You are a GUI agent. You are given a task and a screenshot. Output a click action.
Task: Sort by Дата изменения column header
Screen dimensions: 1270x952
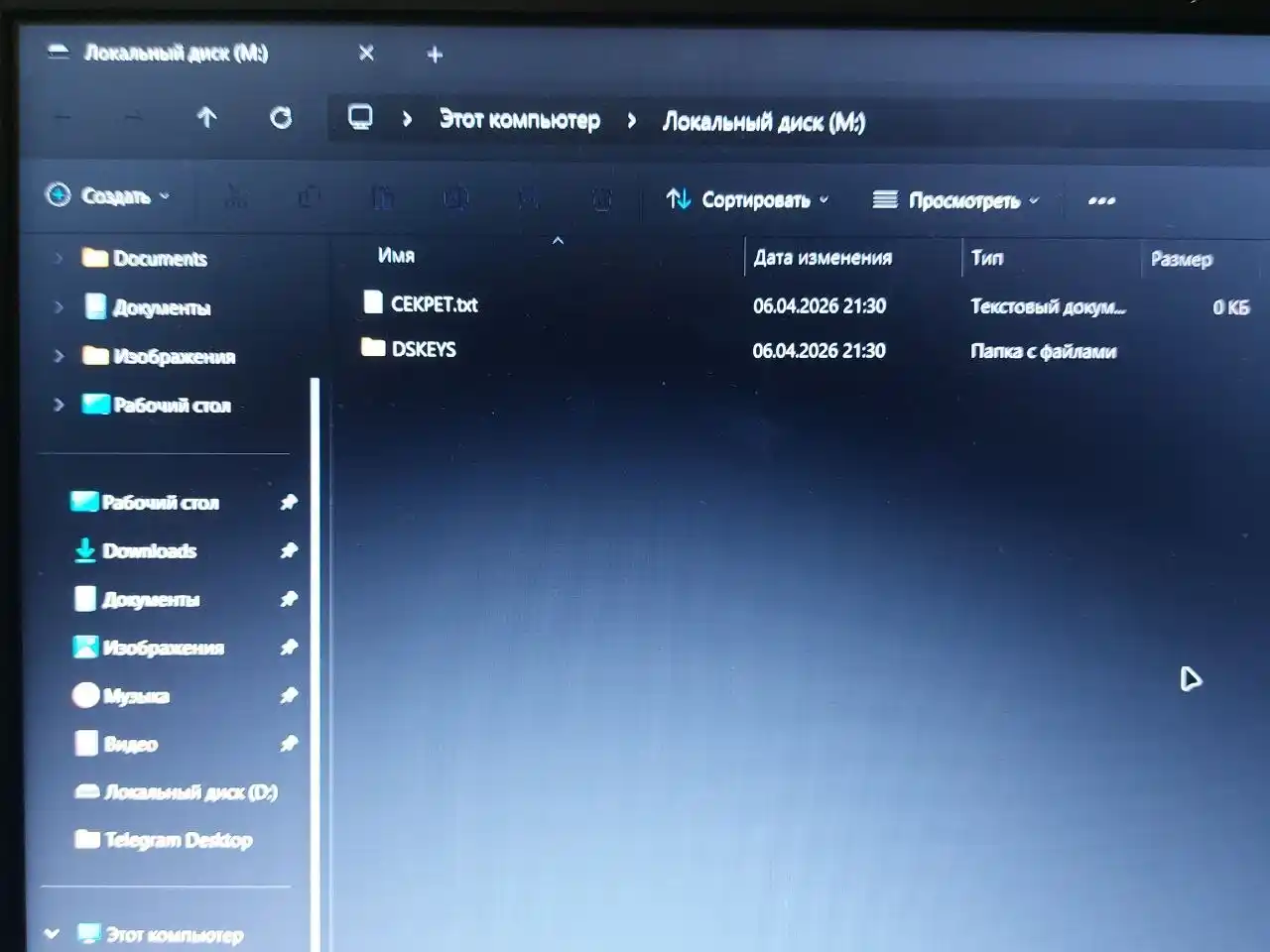pyautogui.click(x=823, y=258)
